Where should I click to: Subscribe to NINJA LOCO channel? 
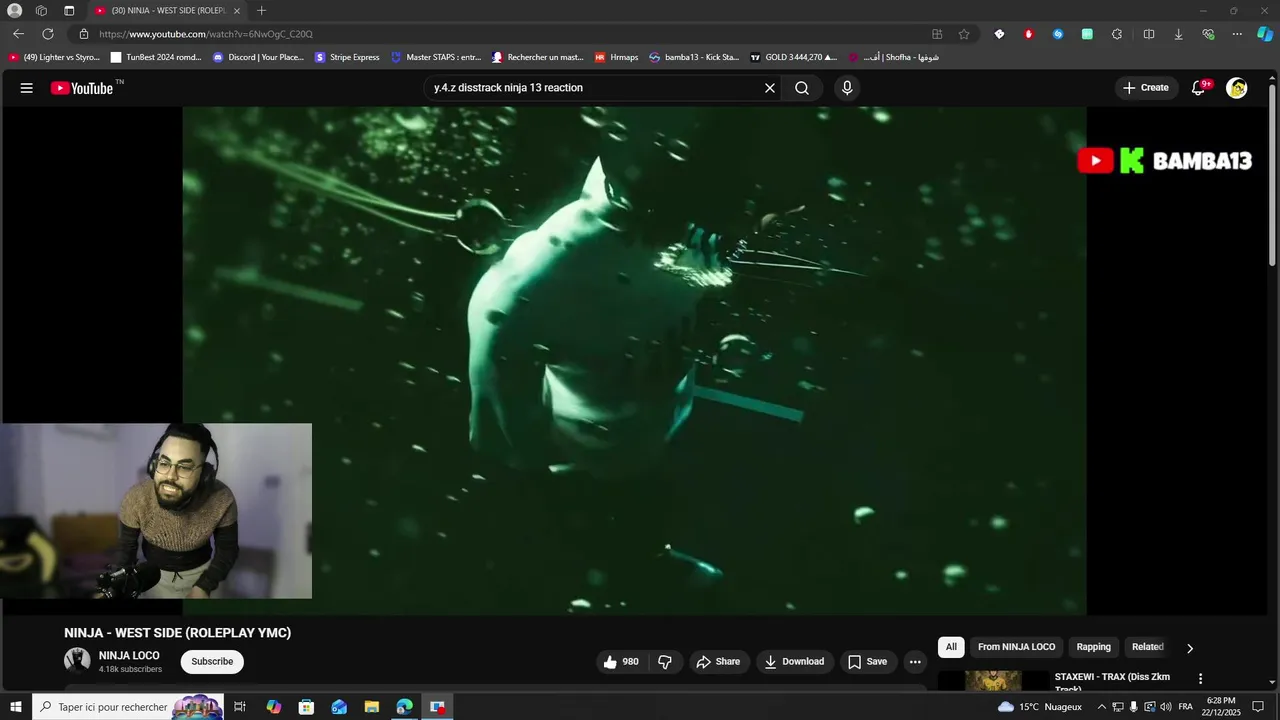[x=212, y=661]
